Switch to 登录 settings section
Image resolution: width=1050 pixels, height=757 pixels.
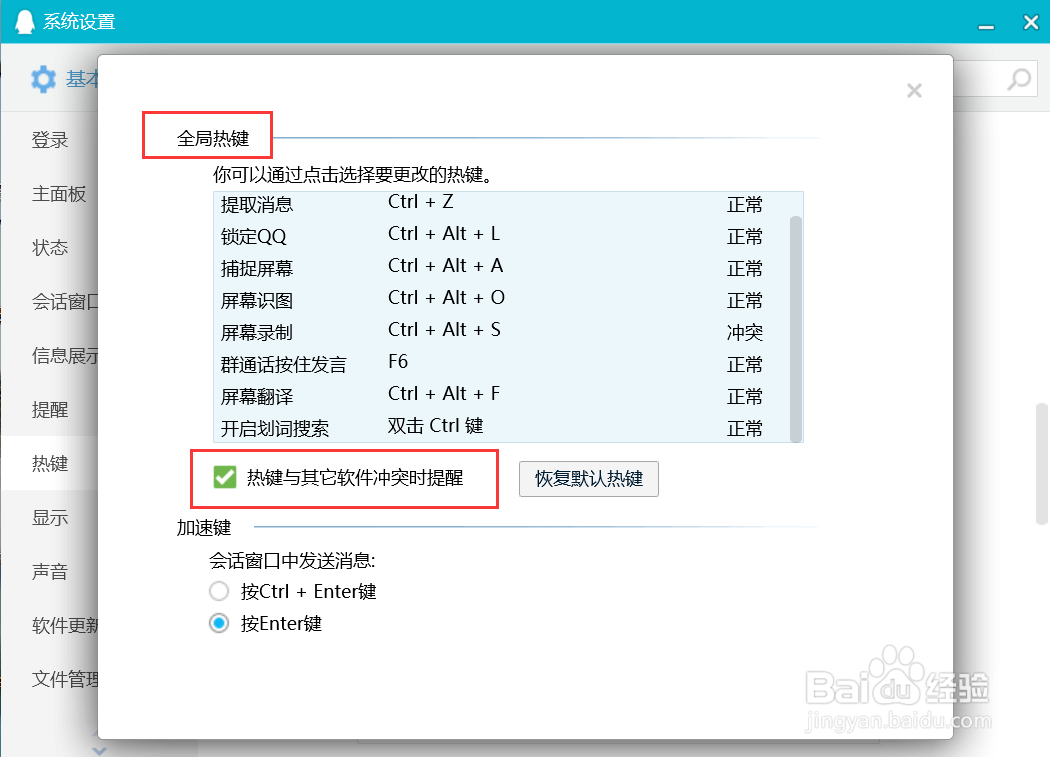pyautogui.click(x=50, y=140)
